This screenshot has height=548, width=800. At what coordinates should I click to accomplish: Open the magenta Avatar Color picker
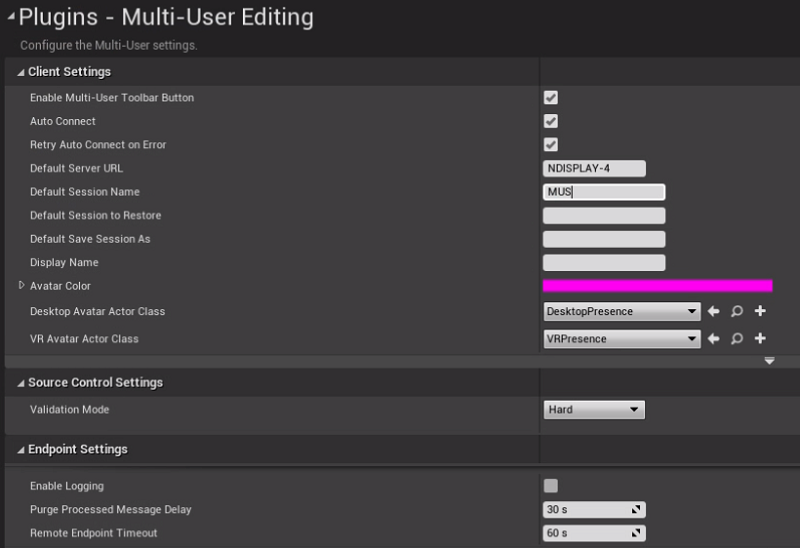coord(658,286)
